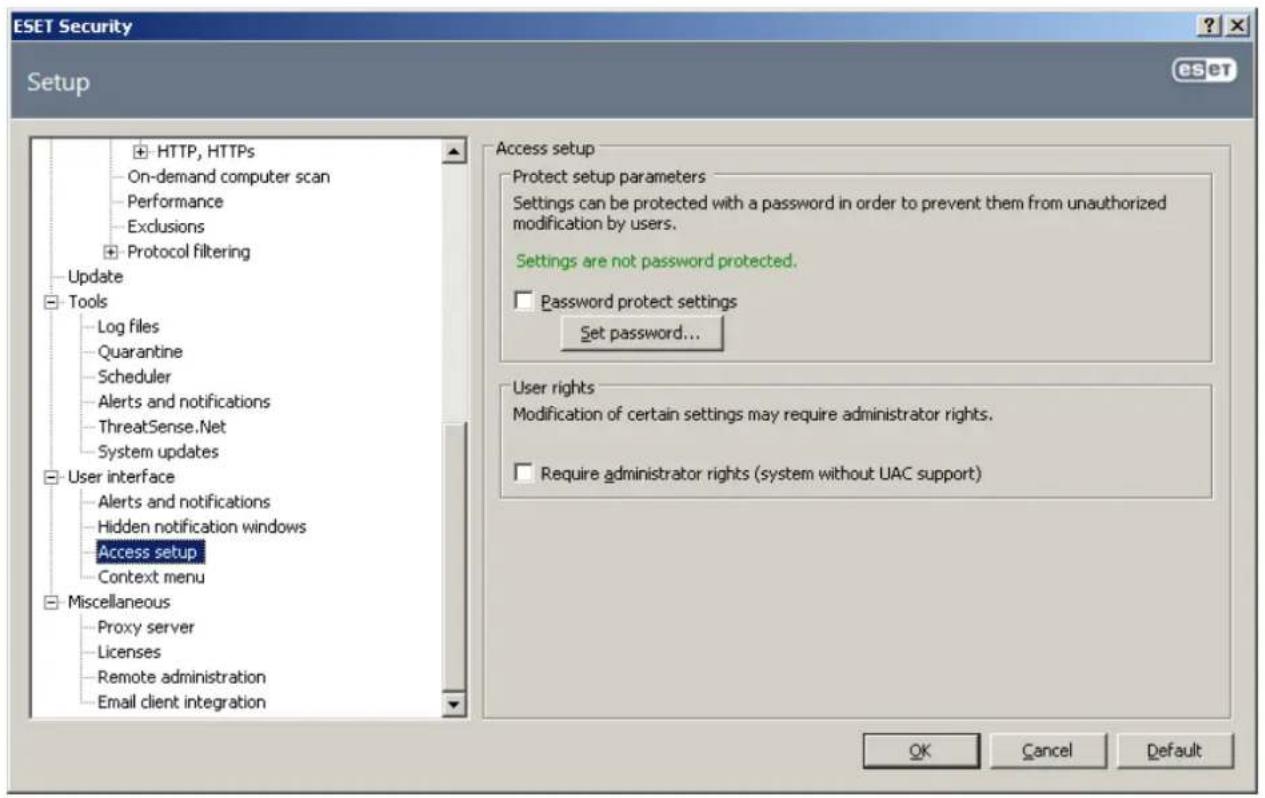Select the Update tree item
The image size is (1265, 798).
point(95,276)
